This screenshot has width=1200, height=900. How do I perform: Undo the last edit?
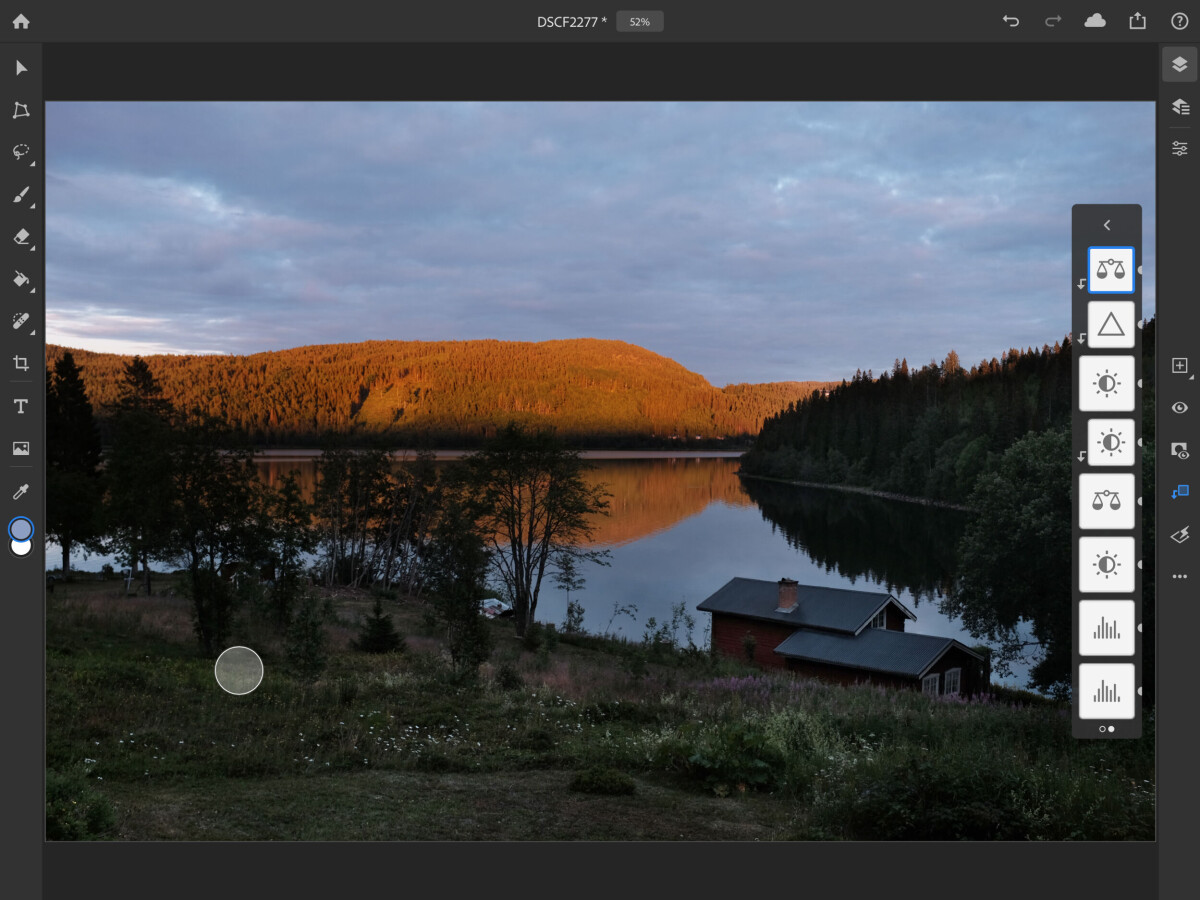click(x=1011, y=21)
